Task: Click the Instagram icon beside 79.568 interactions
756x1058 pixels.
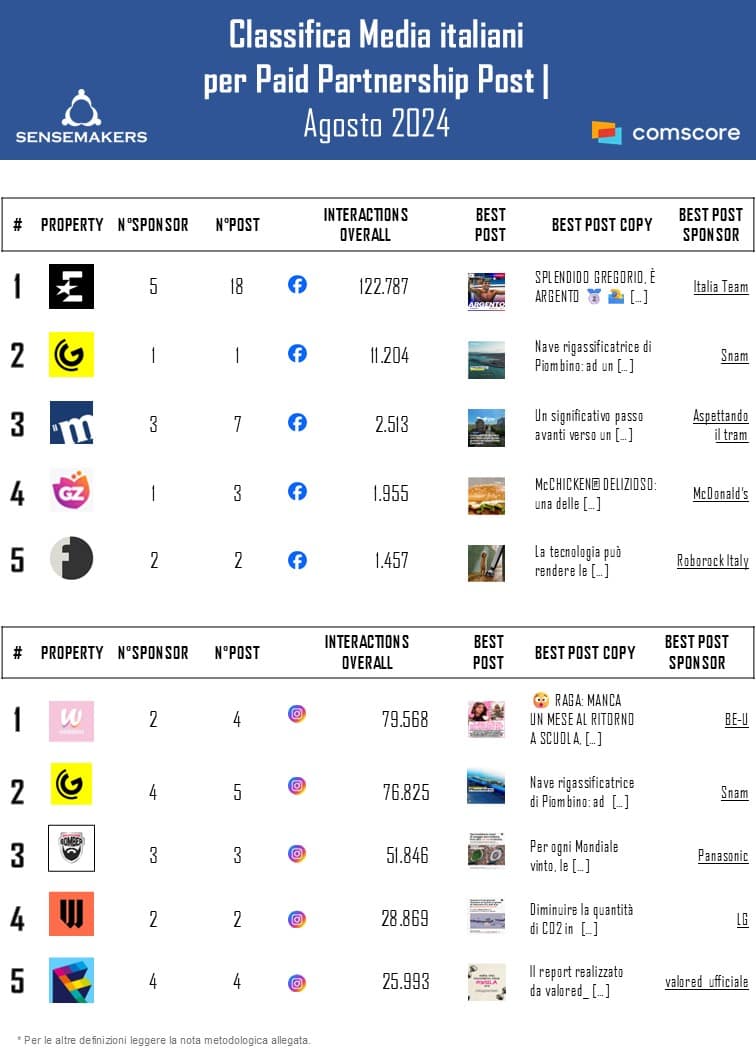Action: (x=297, y=714)
